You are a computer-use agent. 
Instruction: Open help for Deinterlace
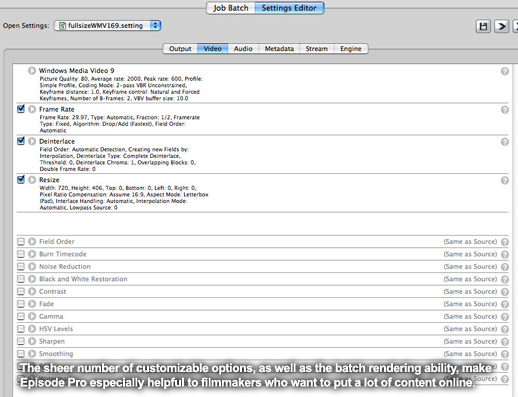[x=505, y=142]
